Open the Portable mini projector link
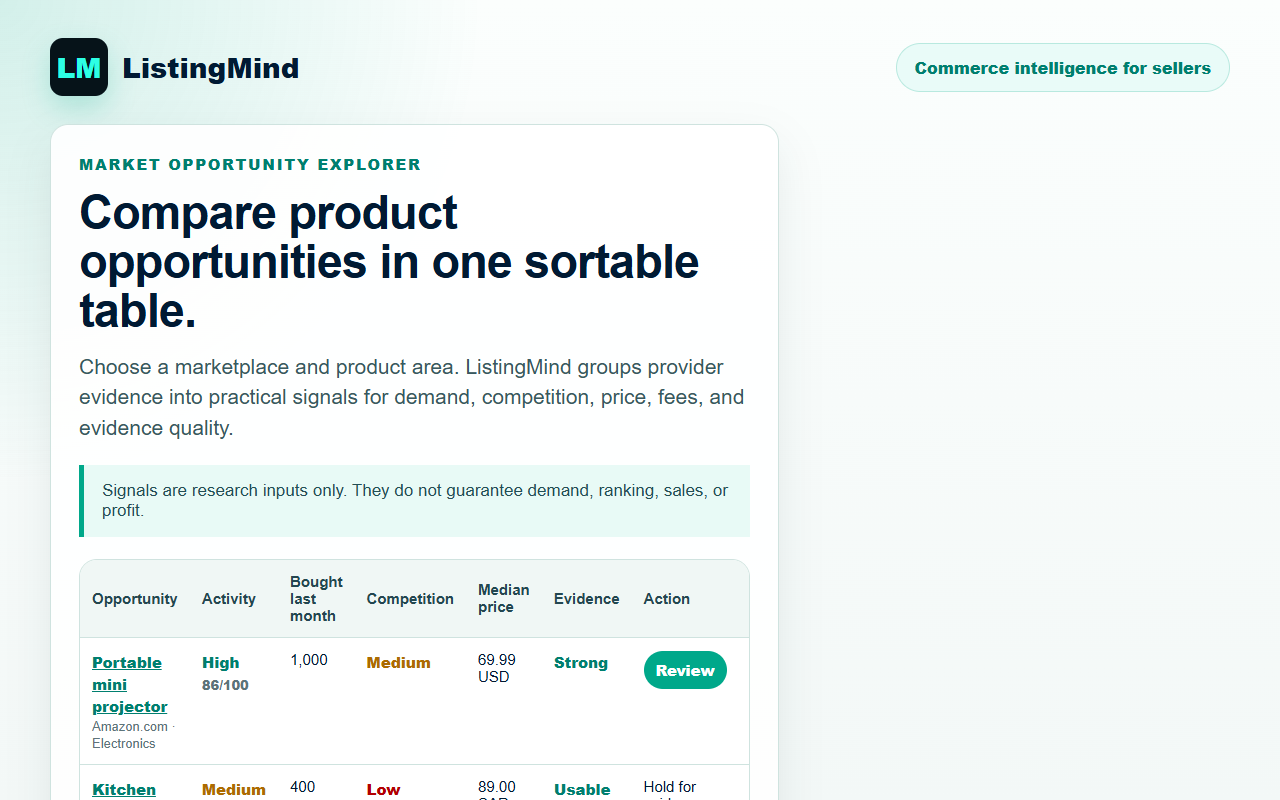The height and width of the screenshot is (800, 1280). tap(130, 685)
